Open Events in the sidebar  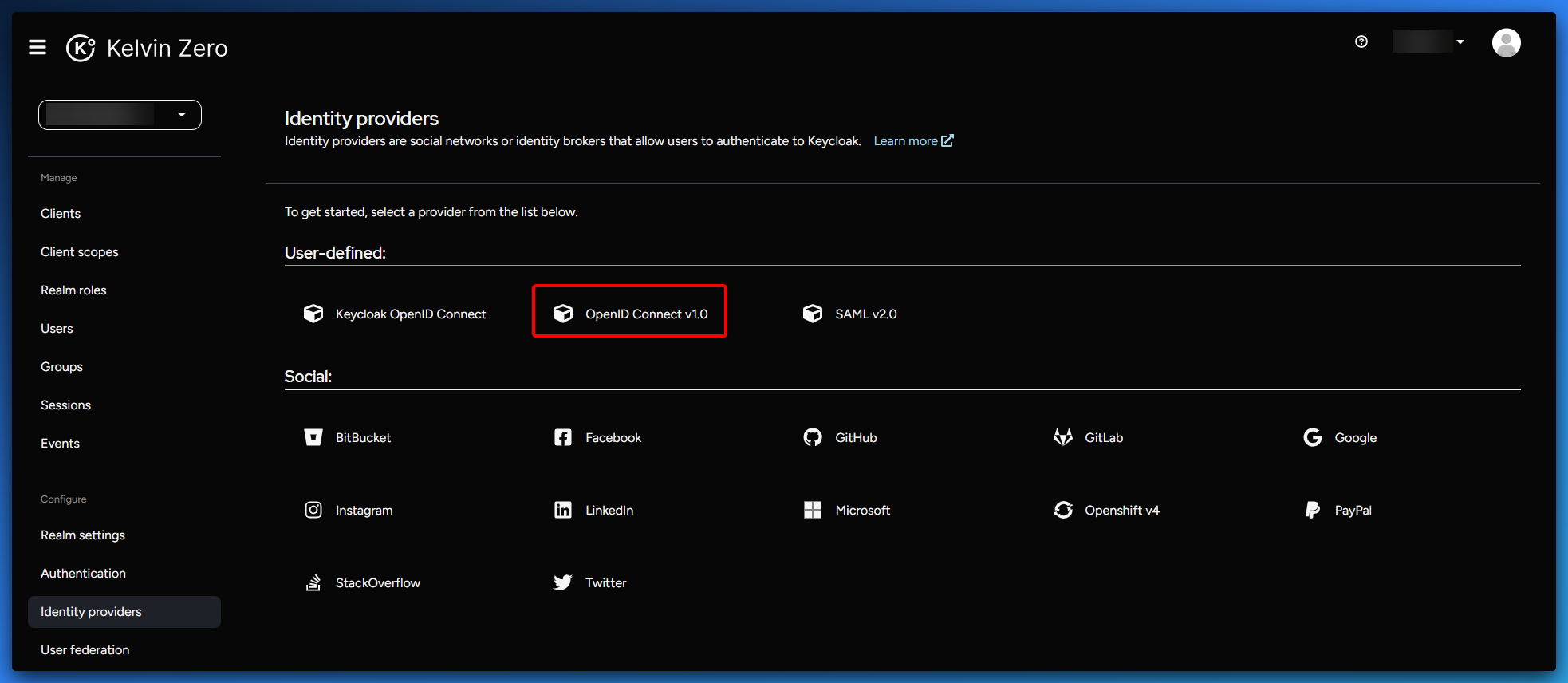(x=60, y=444)
